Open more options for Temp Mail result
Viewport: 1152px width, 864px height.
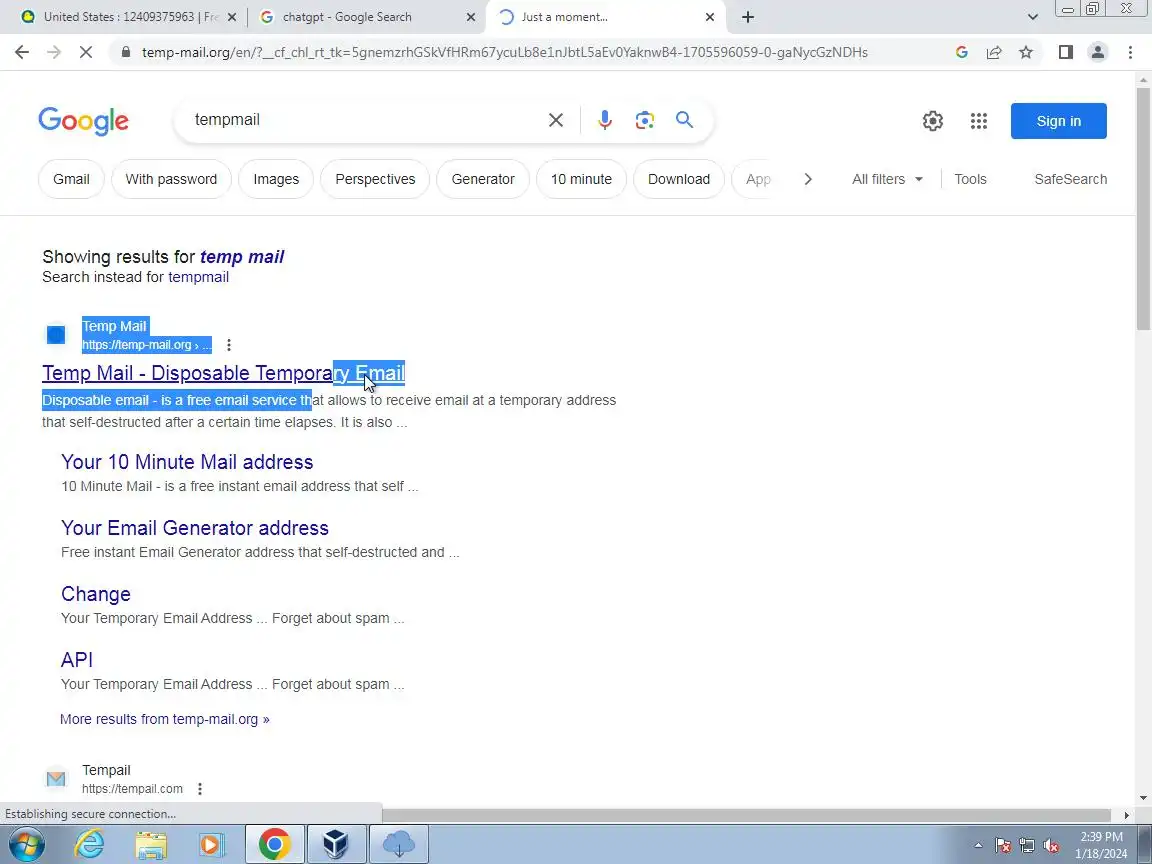[229, 345]
